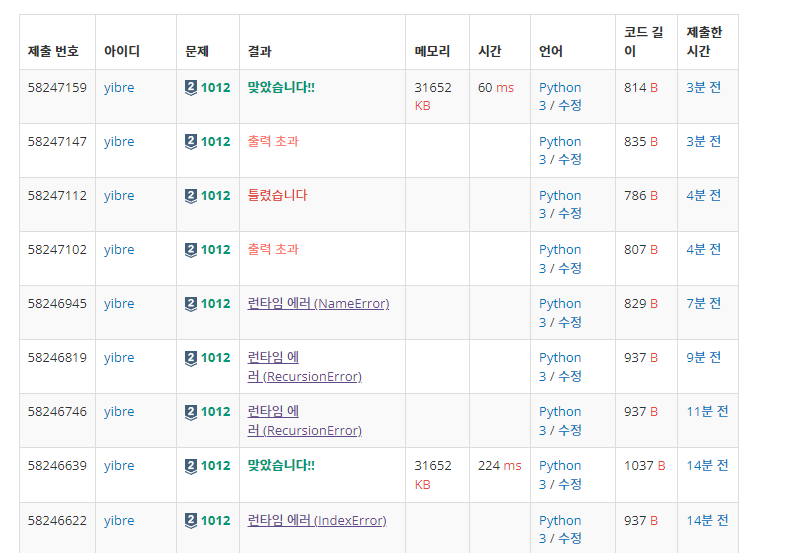Open 런타임 에러 (RecursionError) link in row 58246819
The width and height of the screenshot is (786, 553).
tap(304, 367)
